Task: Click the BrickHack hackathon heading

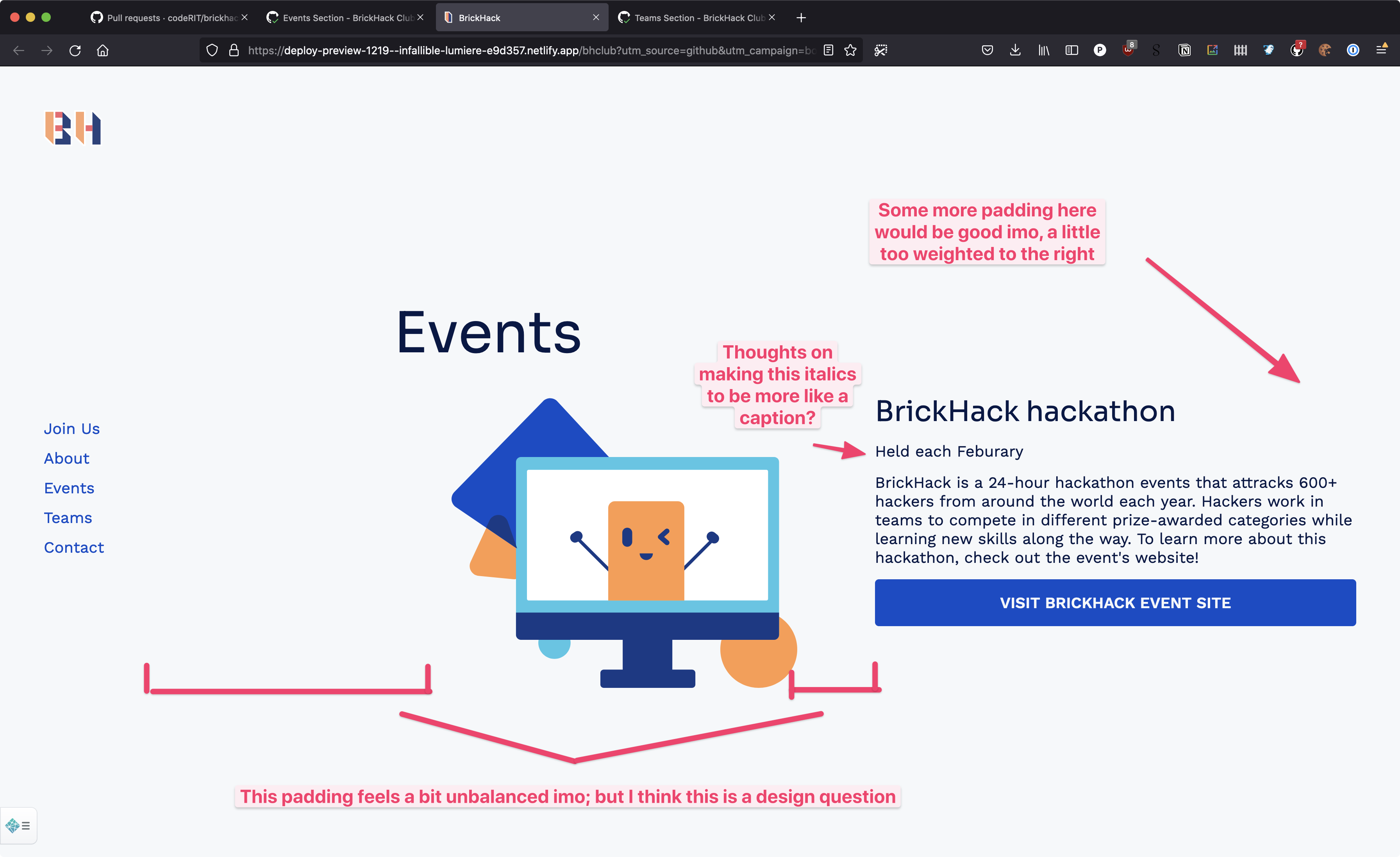Action: 1025,411
